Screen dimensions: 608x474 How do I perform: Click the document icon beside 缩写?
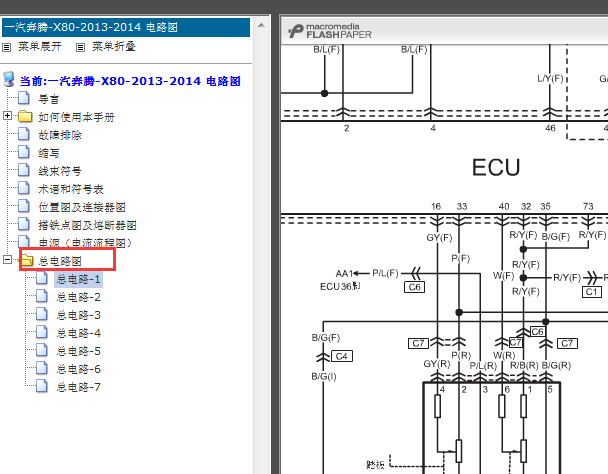24,152
